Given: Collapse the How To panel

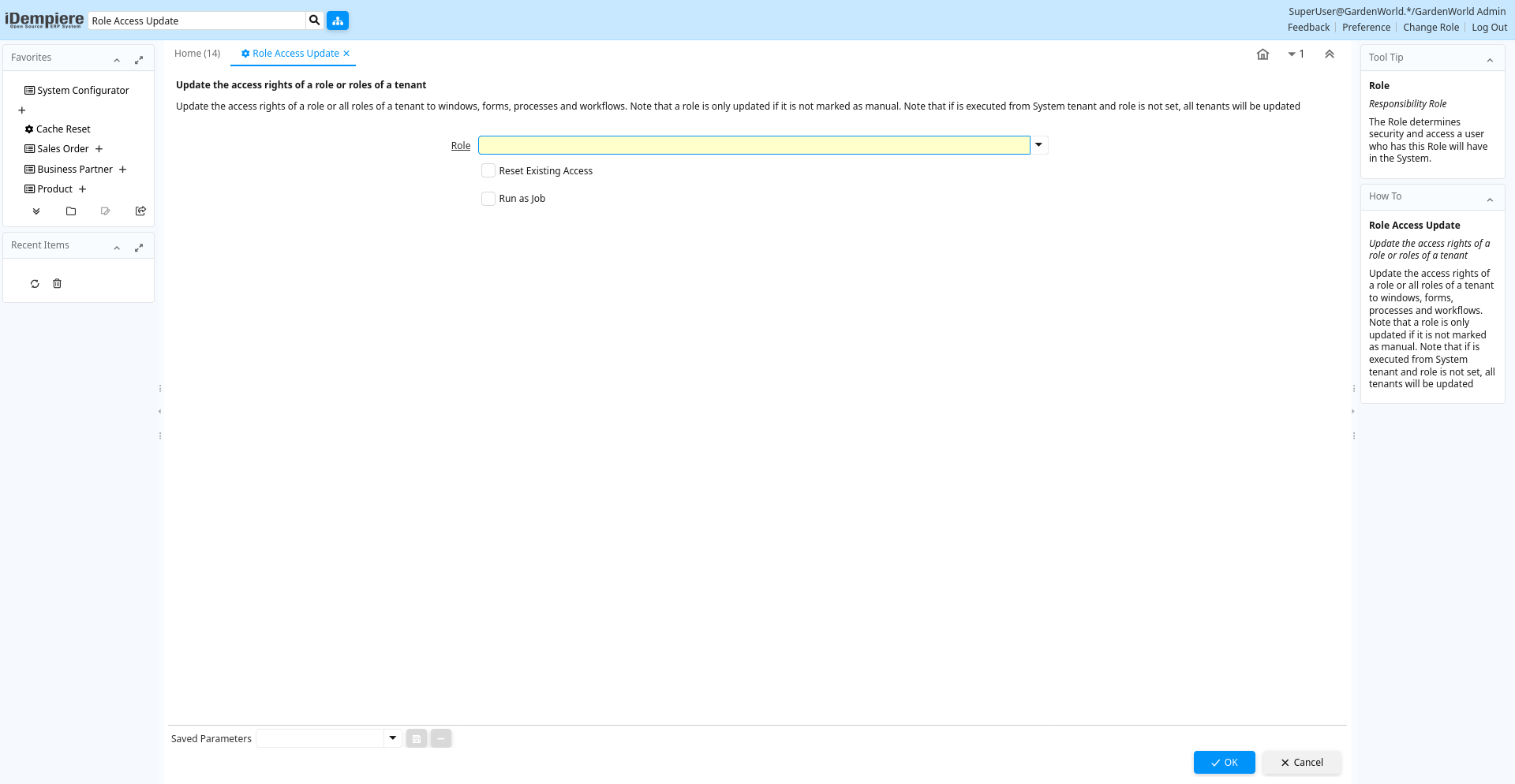Looking at the screenshot, I should point(1490,200).
